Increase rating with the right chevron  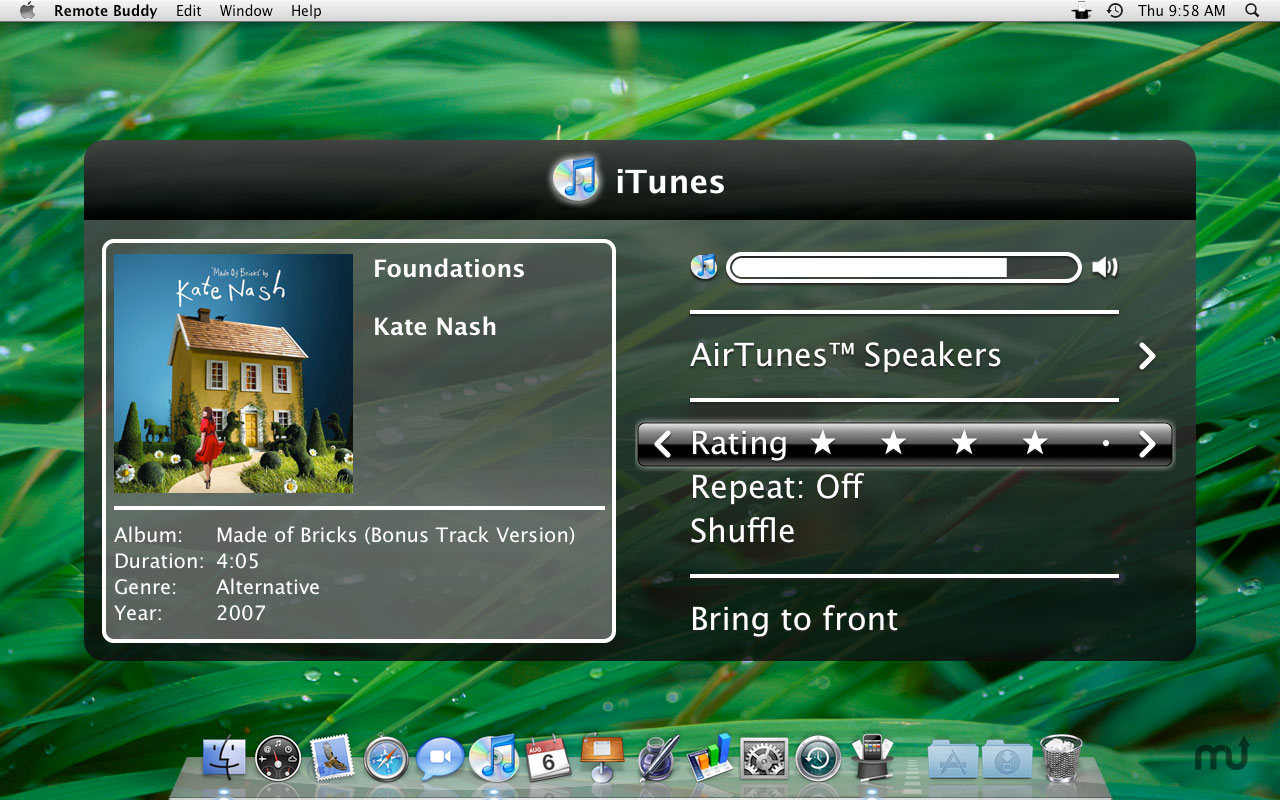[1147, 444]
